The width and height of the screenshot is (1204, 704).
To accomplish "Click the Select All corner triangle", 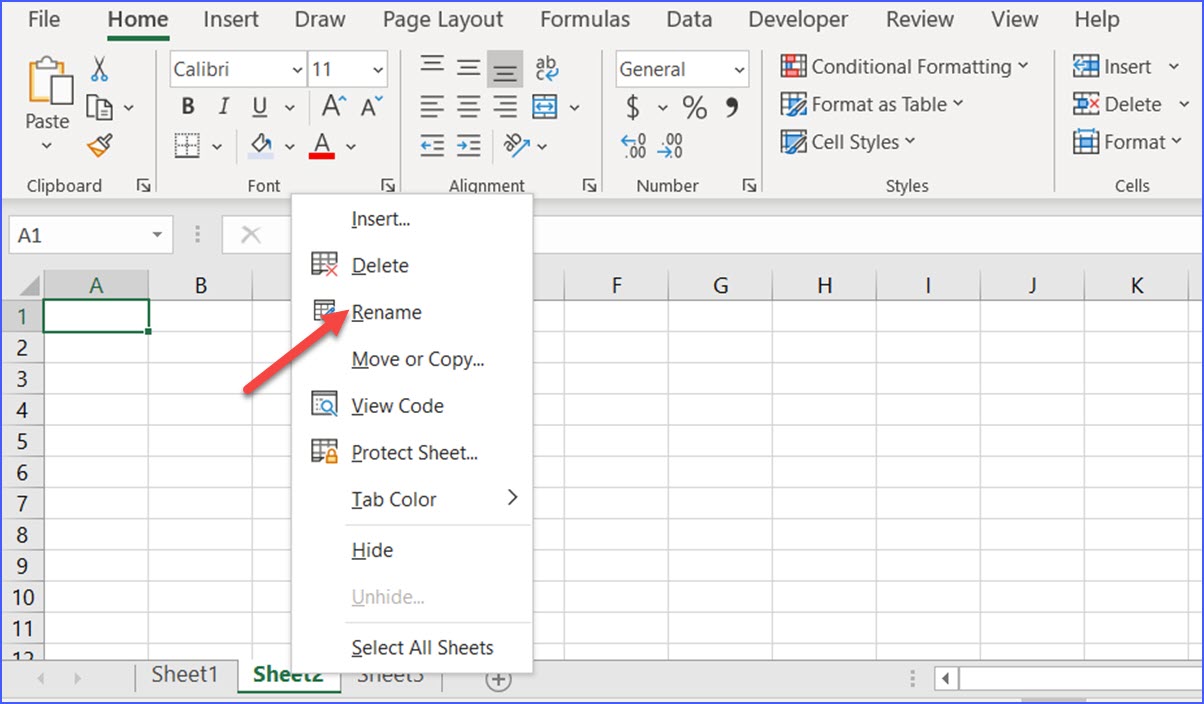I will click(x=28, y=285).
